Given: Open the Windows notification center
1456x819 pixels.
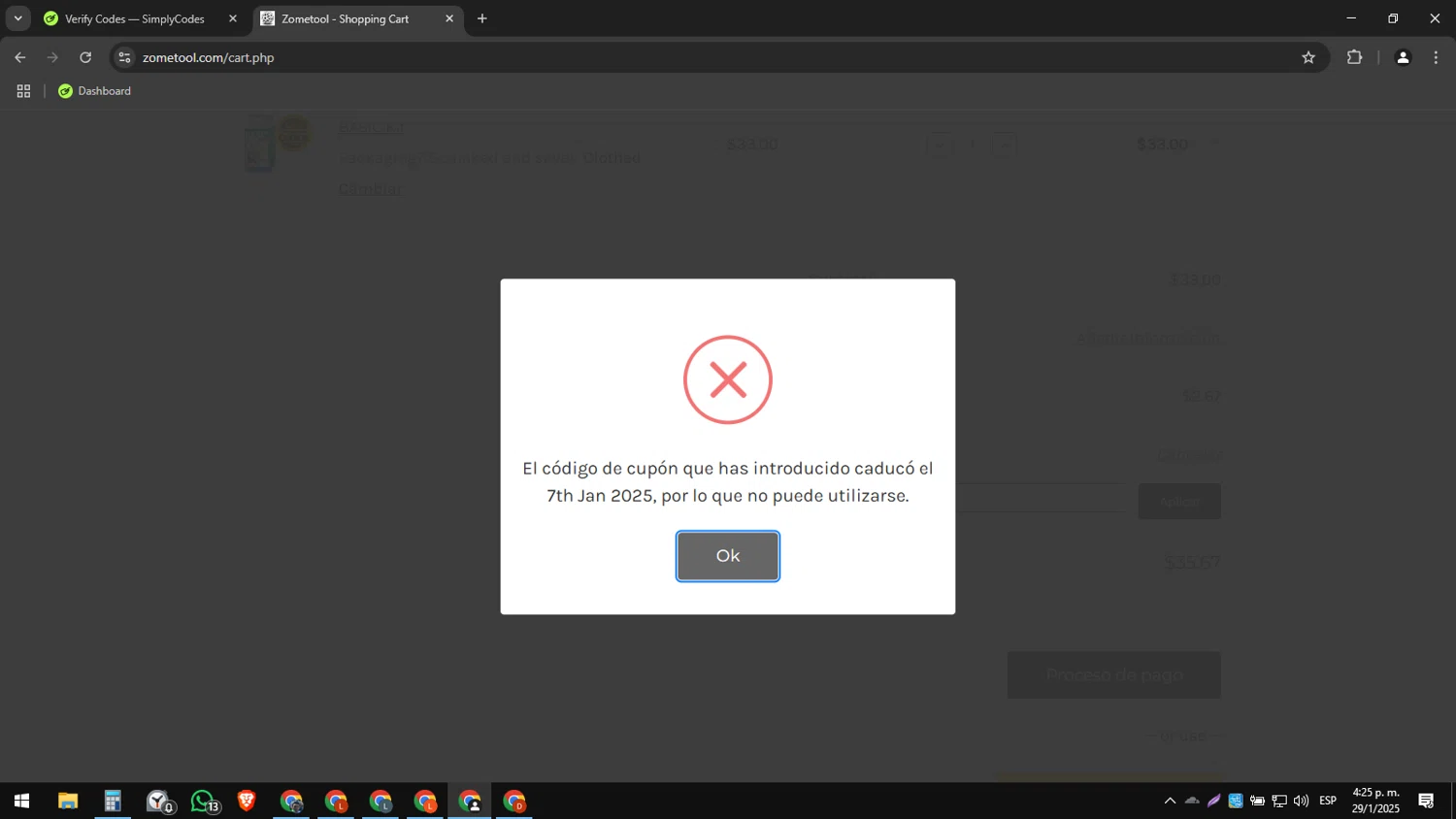Looking at the screenshot, I should 1426,801.
